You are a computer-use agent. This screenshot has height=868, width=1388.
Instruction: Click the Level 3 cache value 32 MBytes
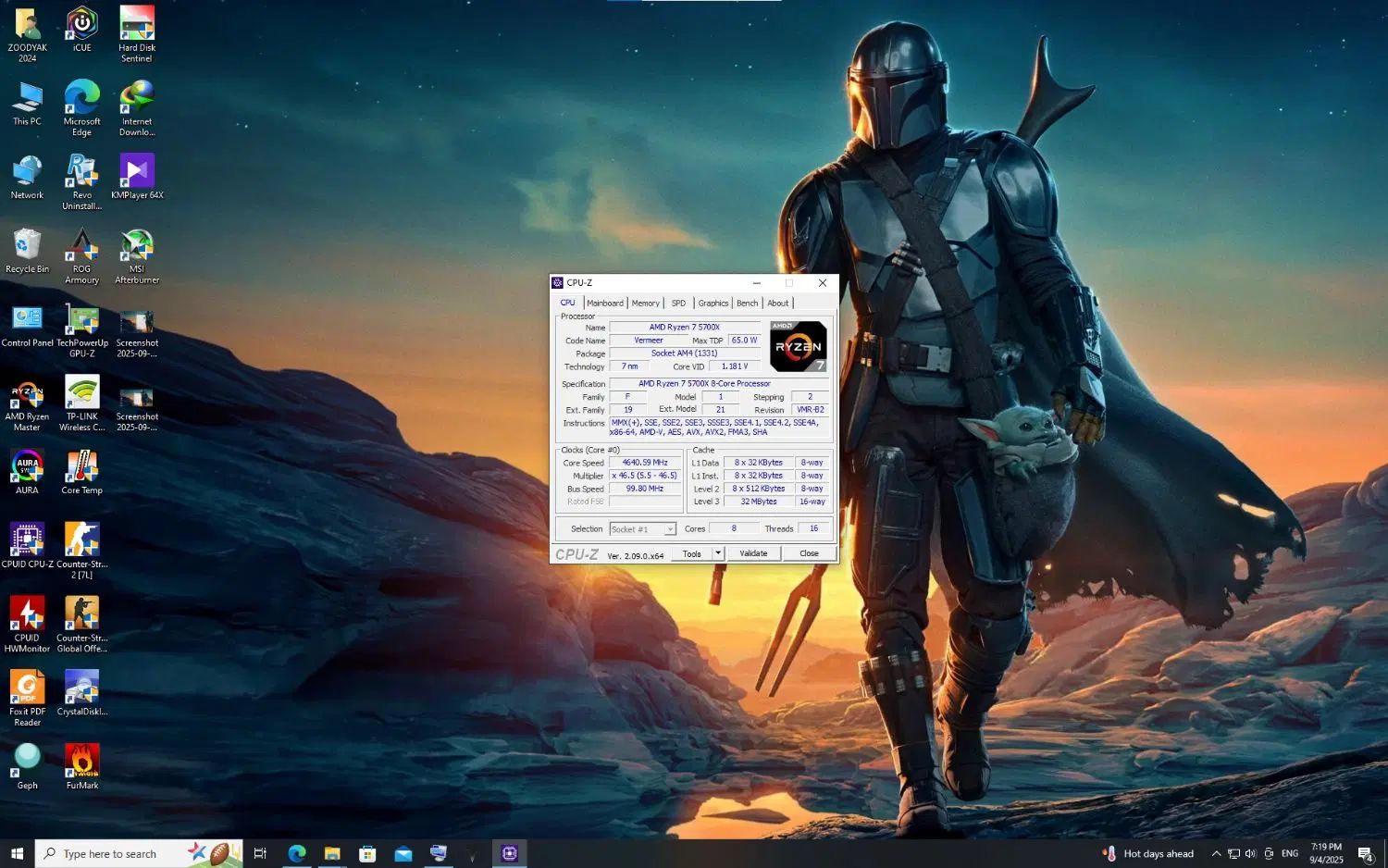(x=759, y=502)
